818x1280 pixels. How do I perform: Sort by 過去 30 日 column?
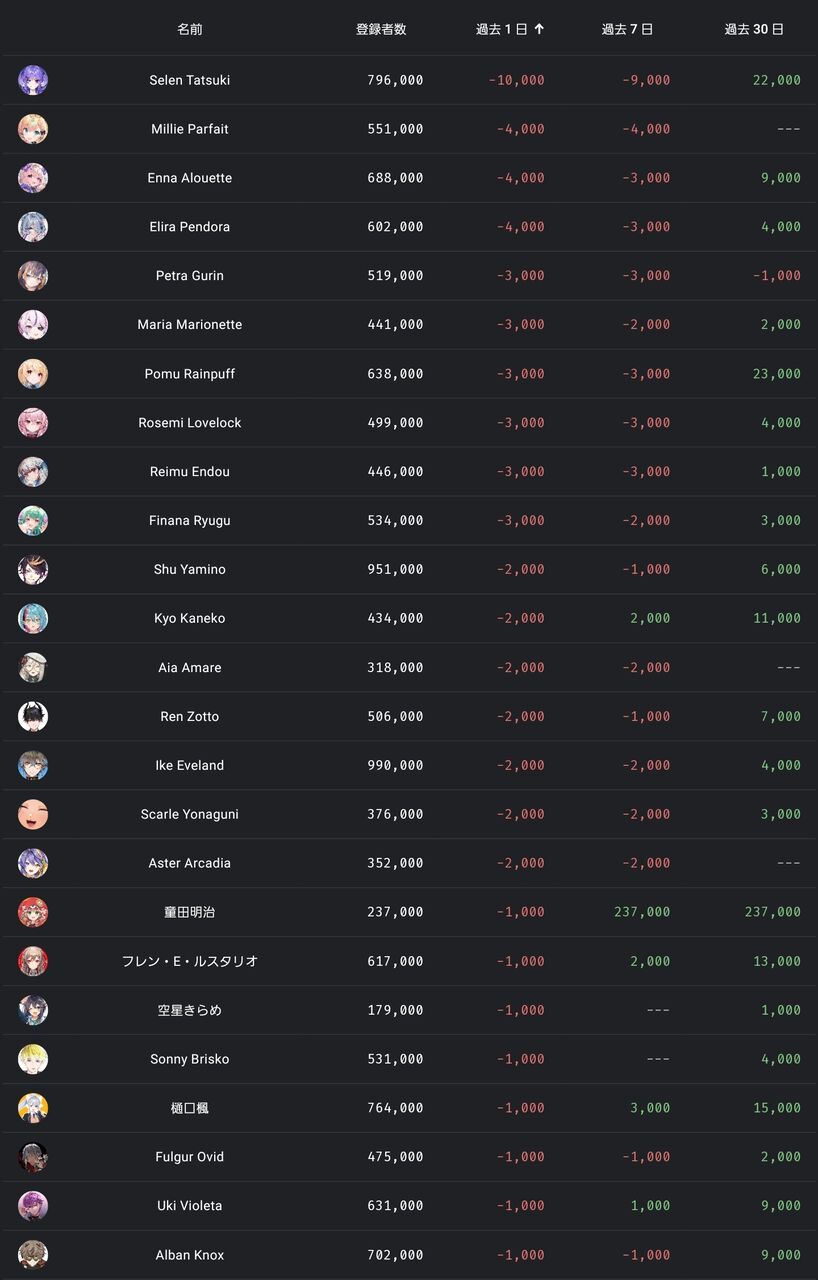pyautogui.click(x=754, y=30)
